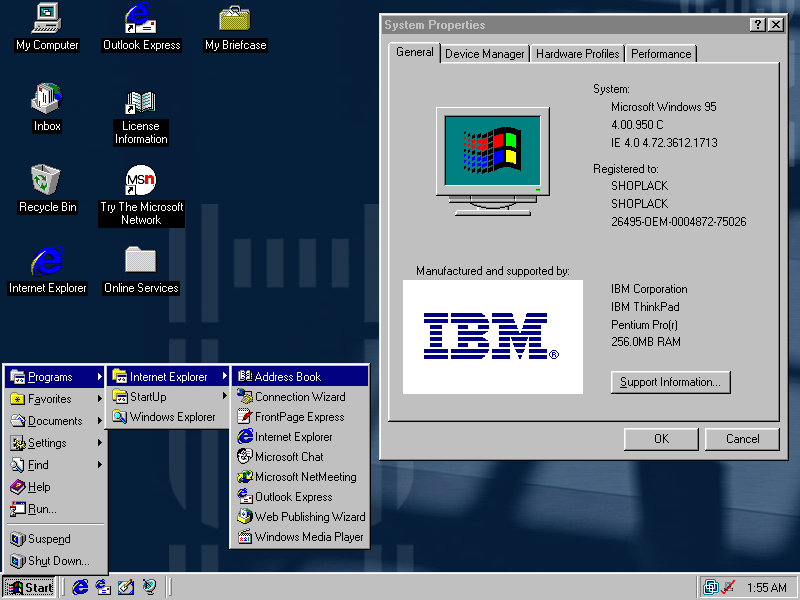Screen dimensions: 800x600
Task: Choose Shut Down... from Start menu
Action: (56, 561)
